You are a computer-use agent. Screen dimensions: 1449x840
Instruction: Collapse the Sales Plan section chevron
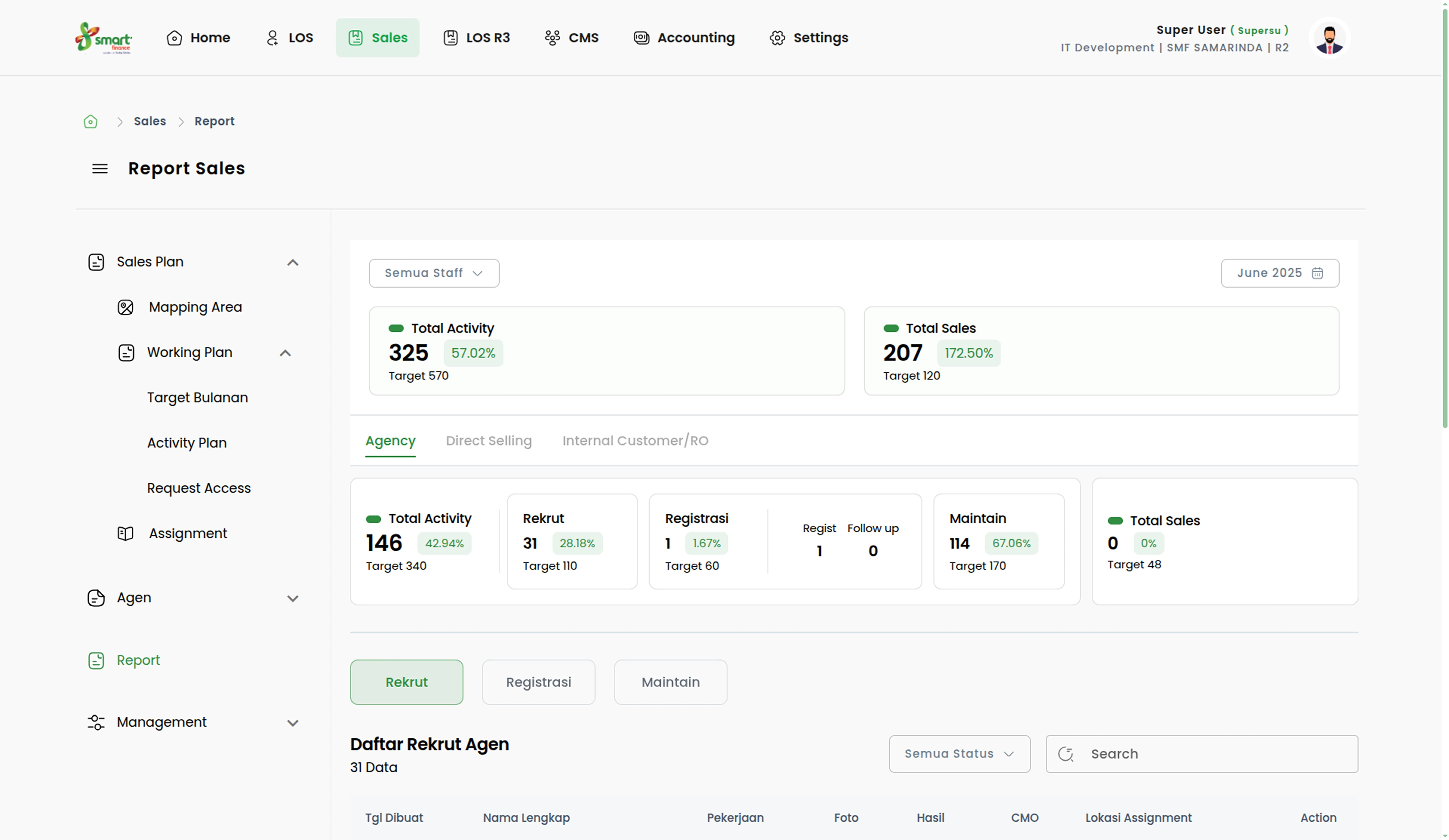pyautogui.click(x=293, y=263)
